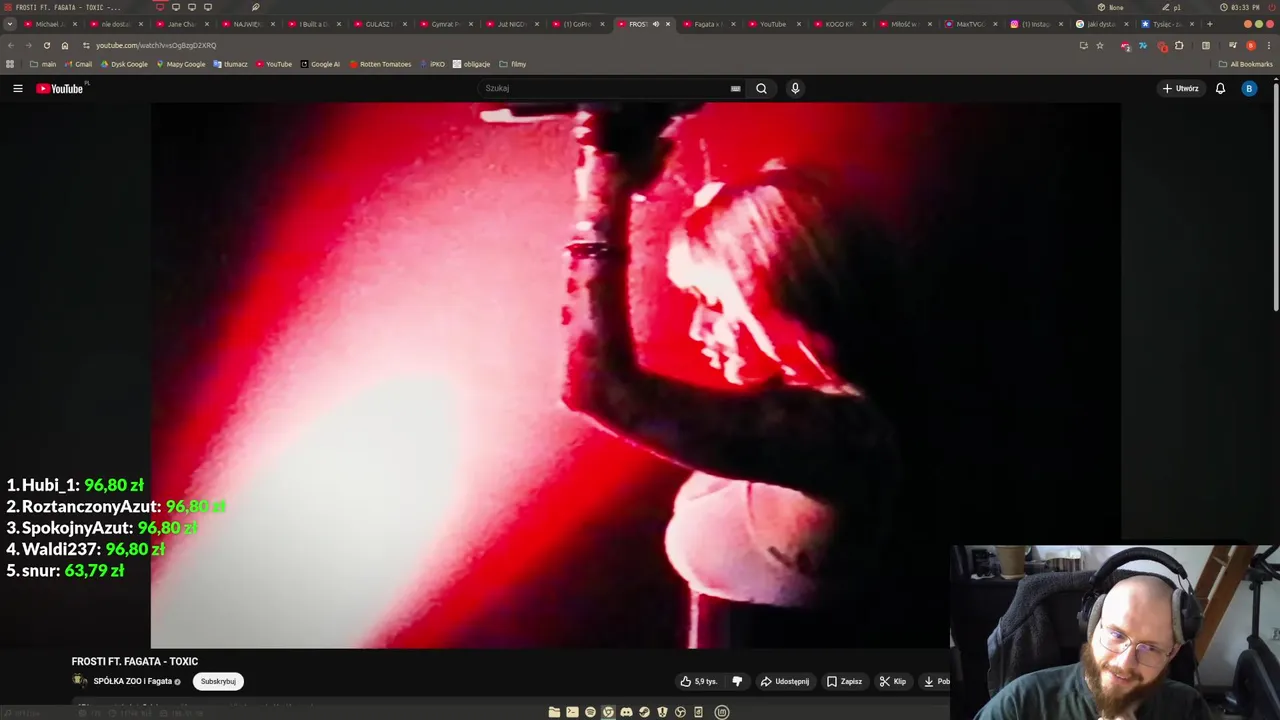Open the install app icon in address bar
The height and width of the screenshot is (720, 1280).
coord(1083,45)
